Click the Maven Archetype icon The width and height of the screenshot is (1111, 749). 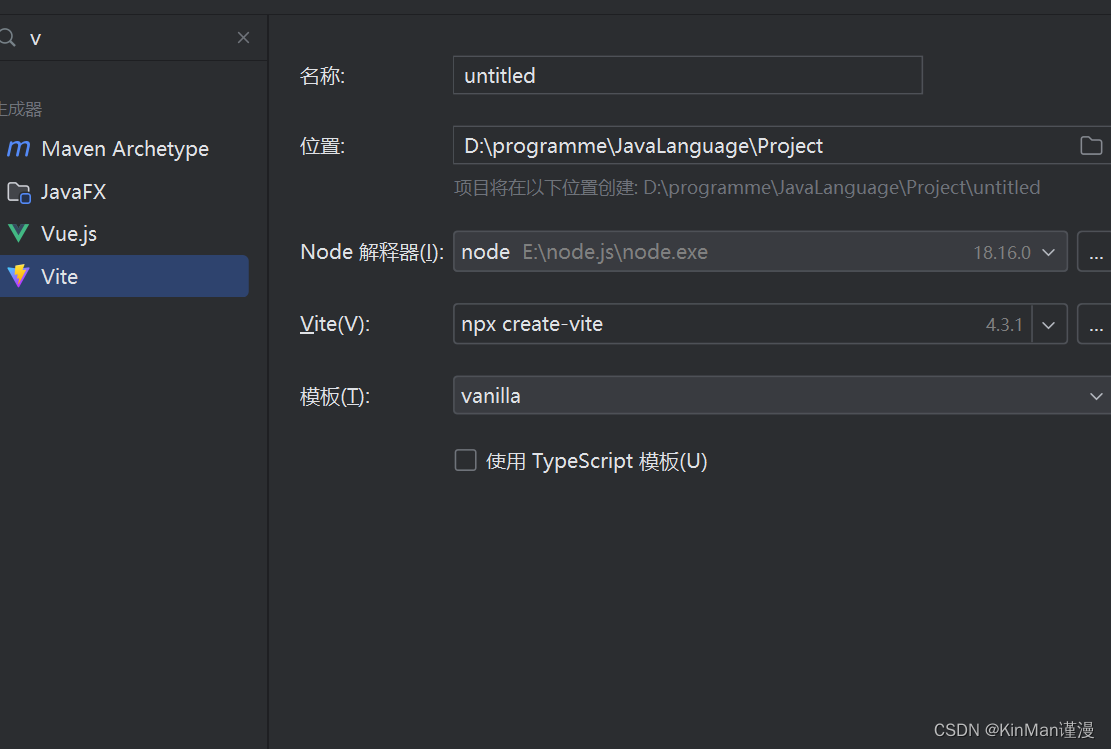tap(18, 149)
